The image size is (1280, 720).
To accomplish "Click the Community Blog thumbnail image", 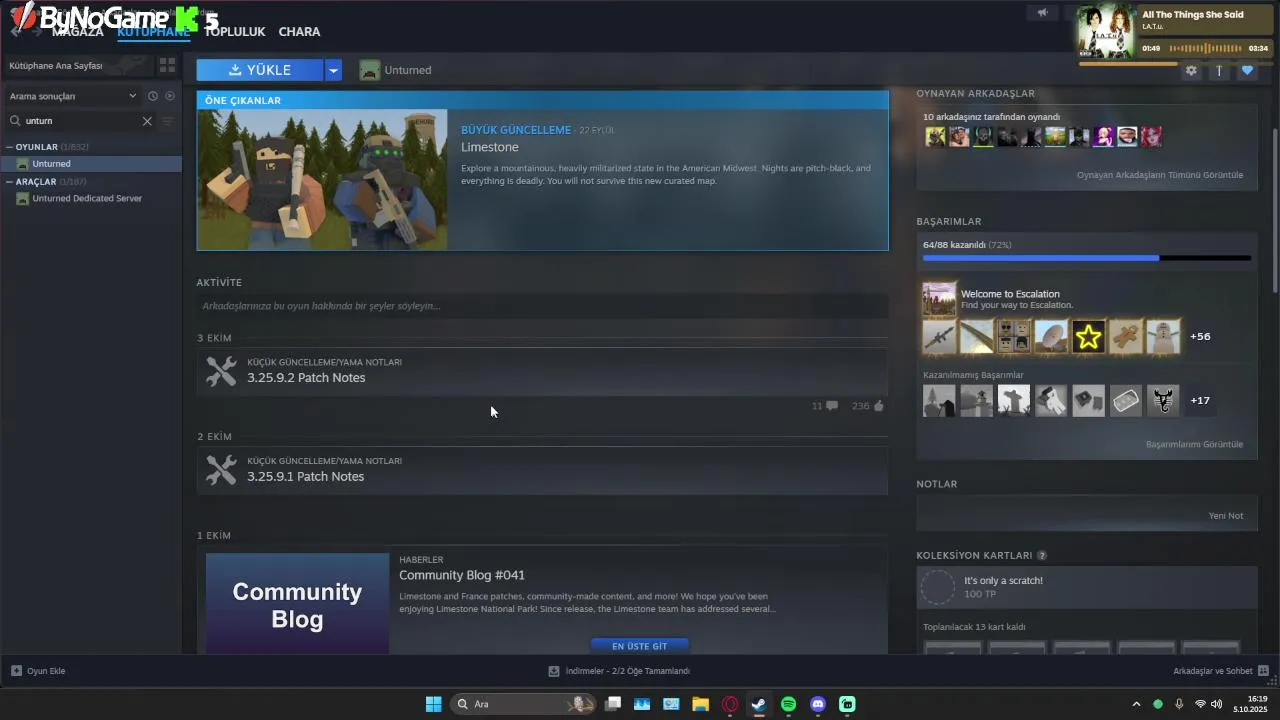I will pos(298,604).
